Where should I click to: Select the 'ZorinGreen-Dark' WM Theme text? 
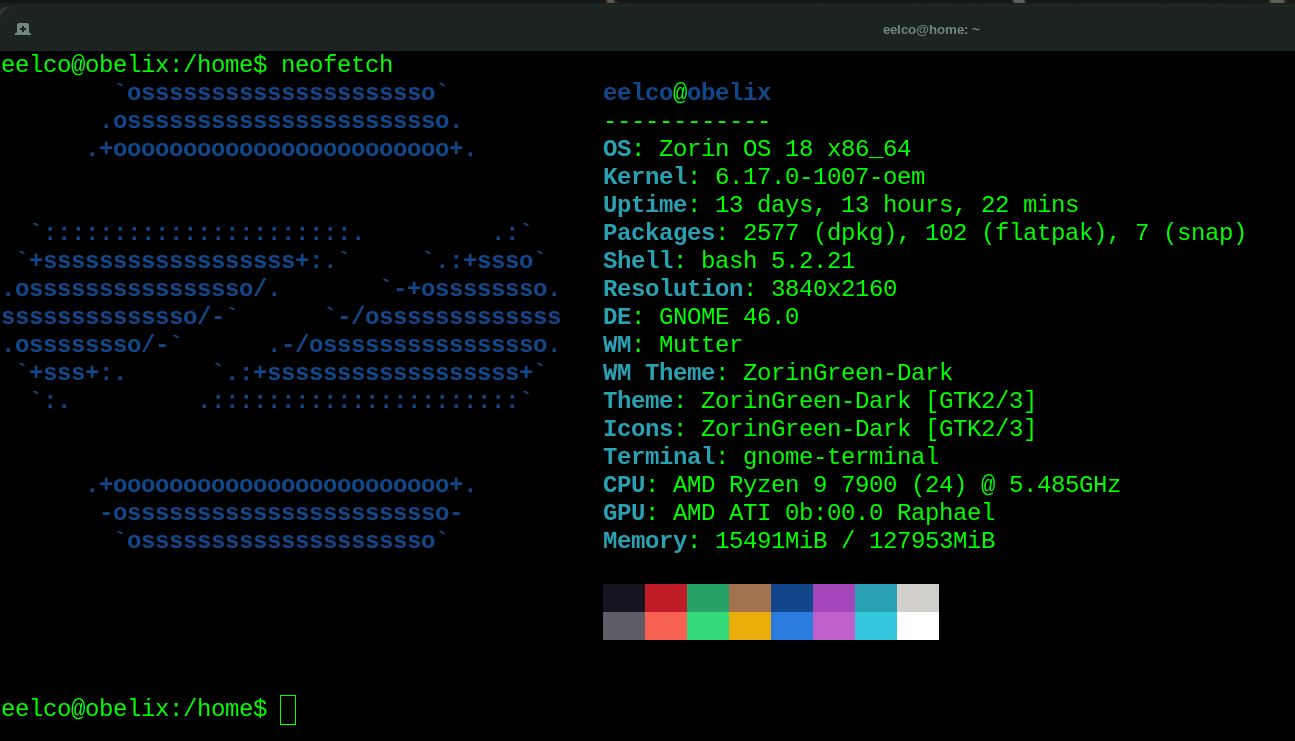tap(848, 372)
